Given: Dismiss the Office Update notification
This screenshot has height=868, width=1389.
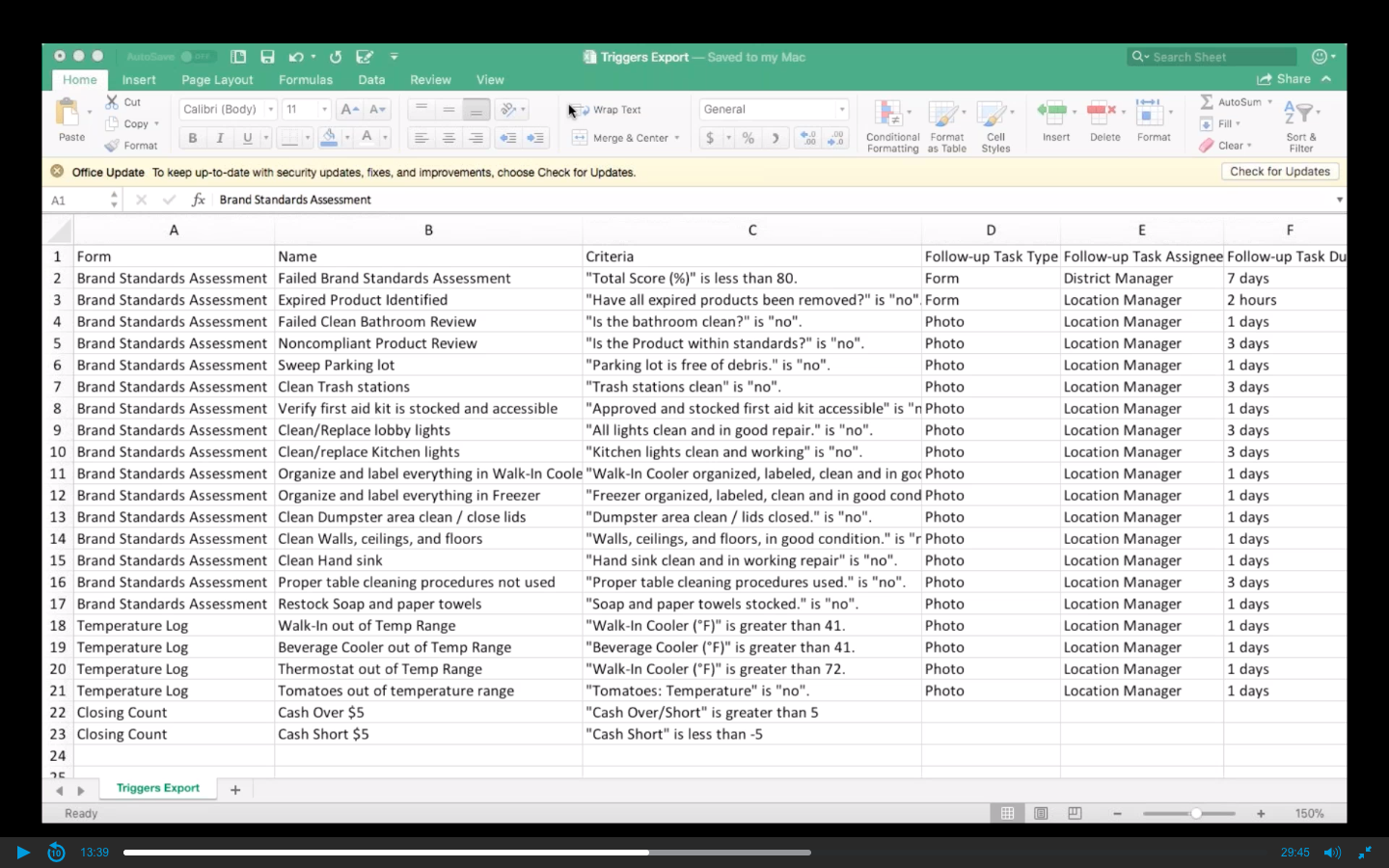Looking at the screenshot, I should (x=57, y=172).
